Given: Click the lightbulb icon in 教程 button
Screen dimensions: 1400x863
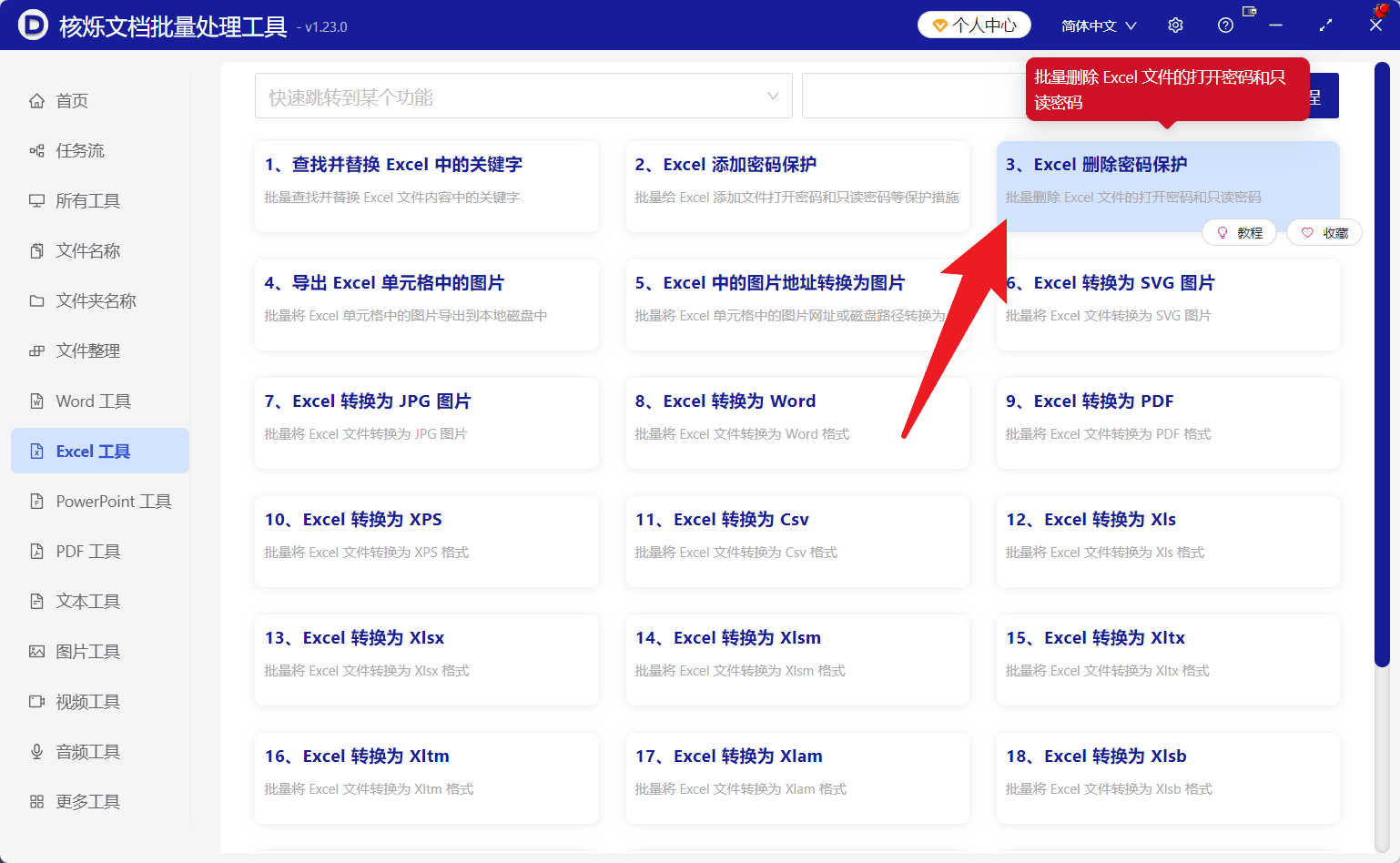Looking at the screenshot, I should [1222, 233].
